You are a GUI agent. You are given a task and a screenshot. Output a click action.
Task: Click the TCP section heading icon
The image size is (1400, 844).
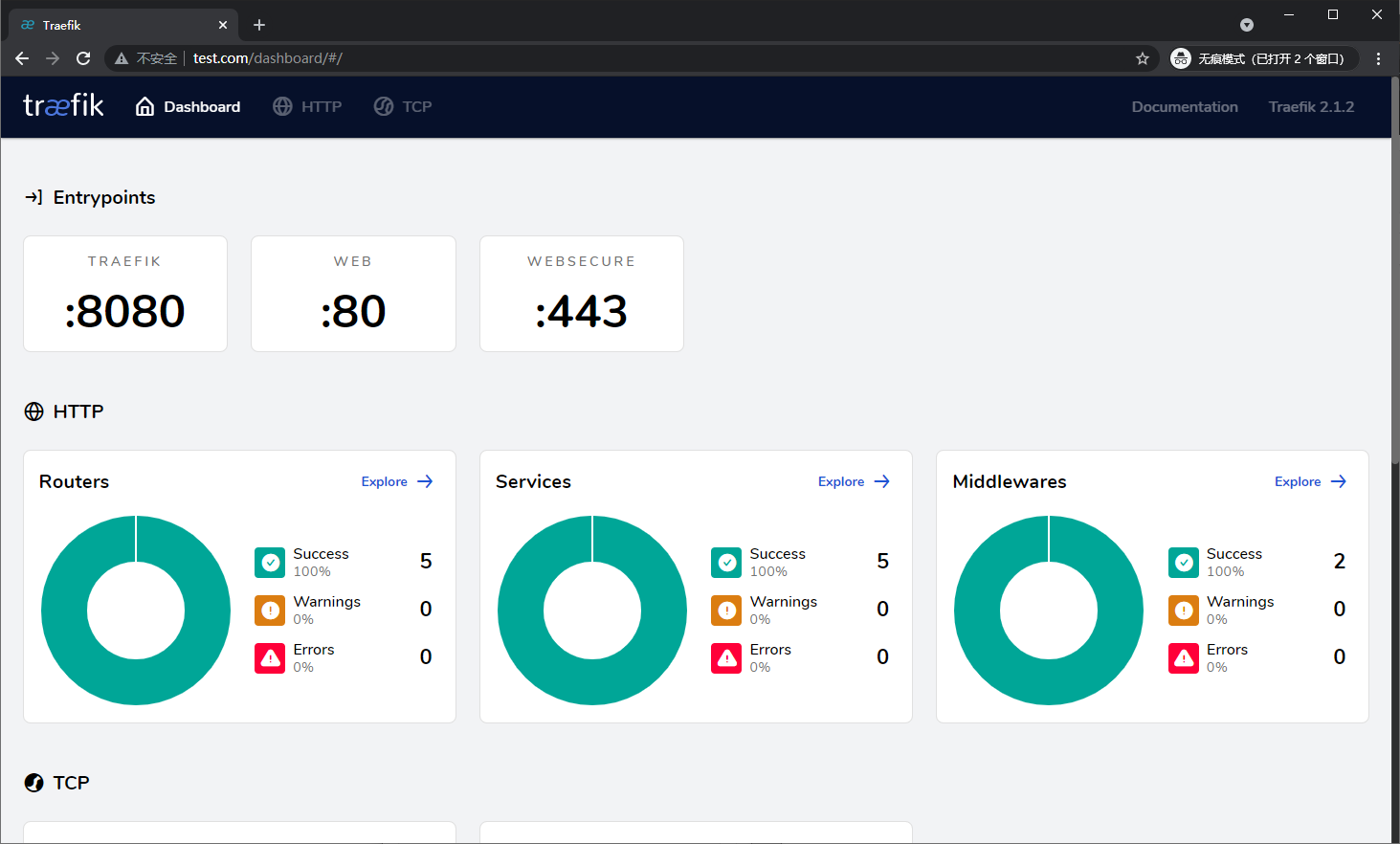click(x=33, y=783)
